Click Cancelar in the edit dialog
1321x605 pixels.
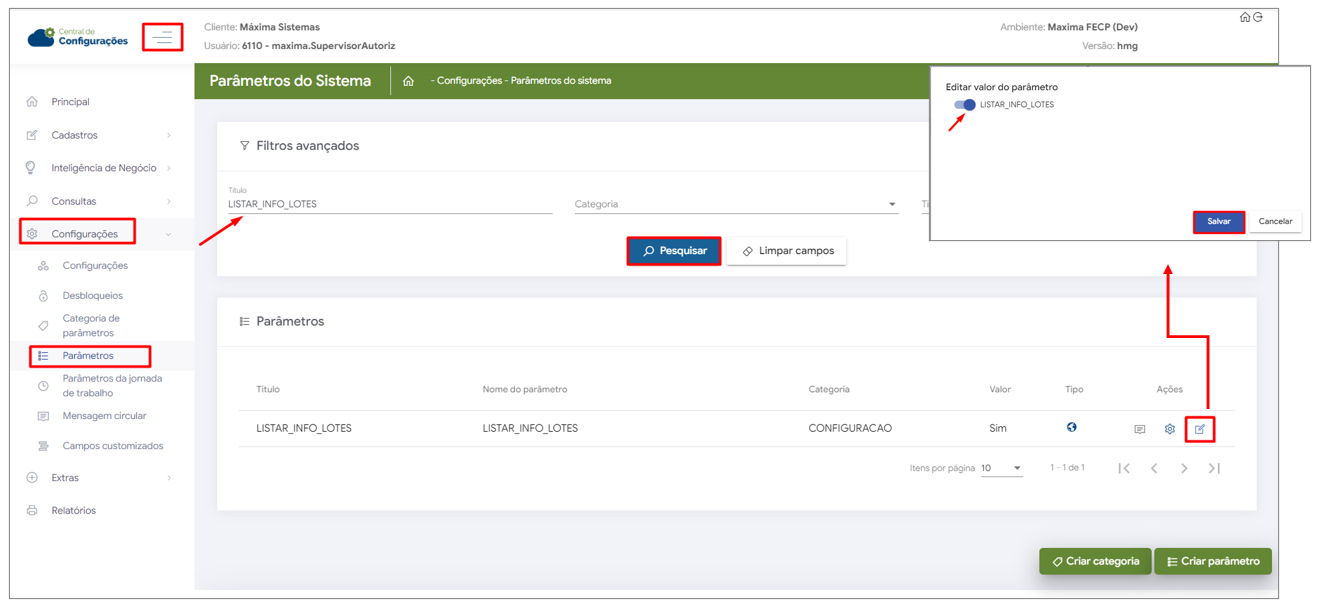tap(1275, 221)
